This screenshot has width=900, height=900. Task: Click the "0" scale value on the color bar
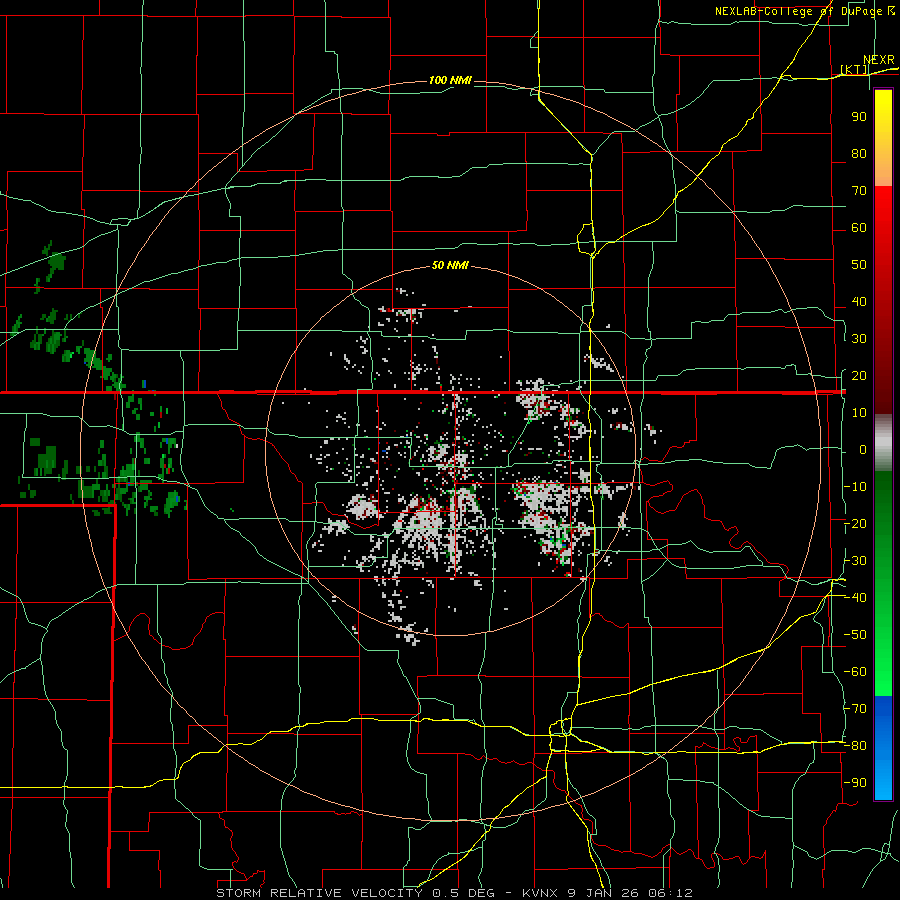(x=863, y=449)
